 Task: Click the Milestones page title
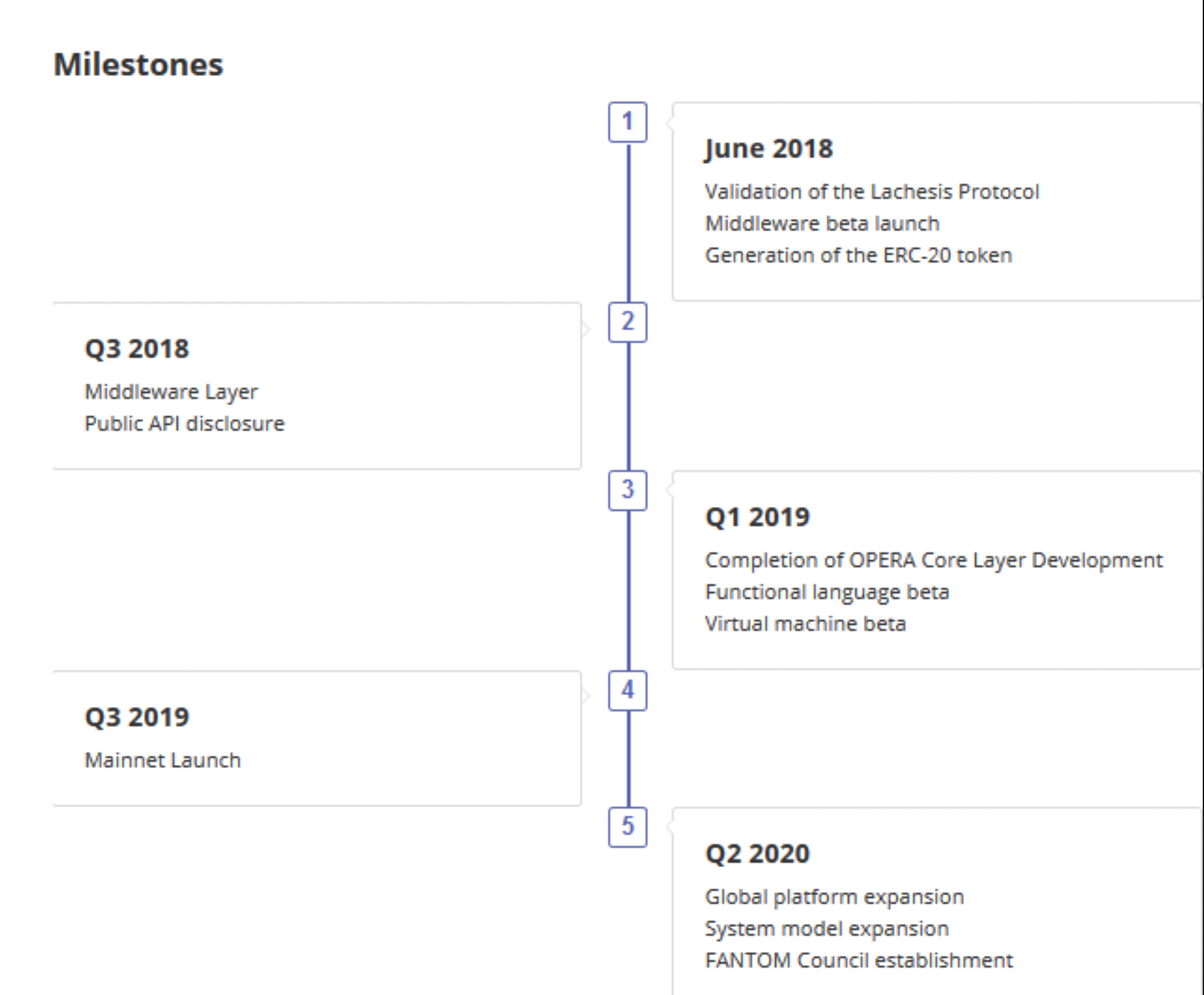tap(138, 64)
